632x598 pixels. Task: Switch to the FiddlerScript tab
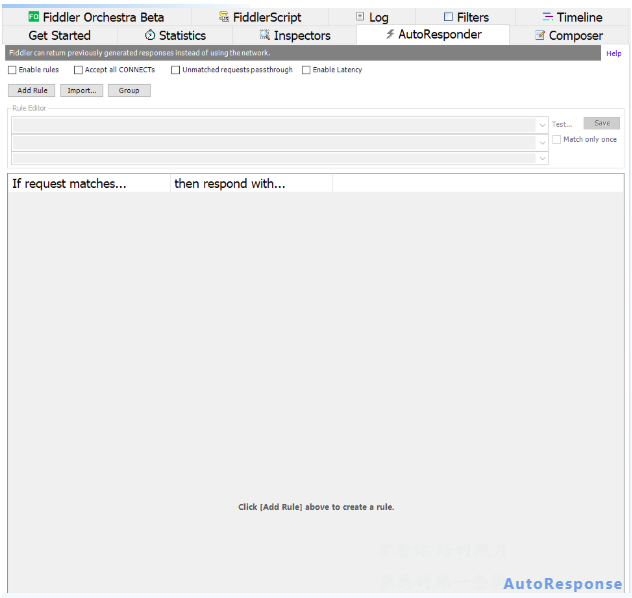(260, 17)
